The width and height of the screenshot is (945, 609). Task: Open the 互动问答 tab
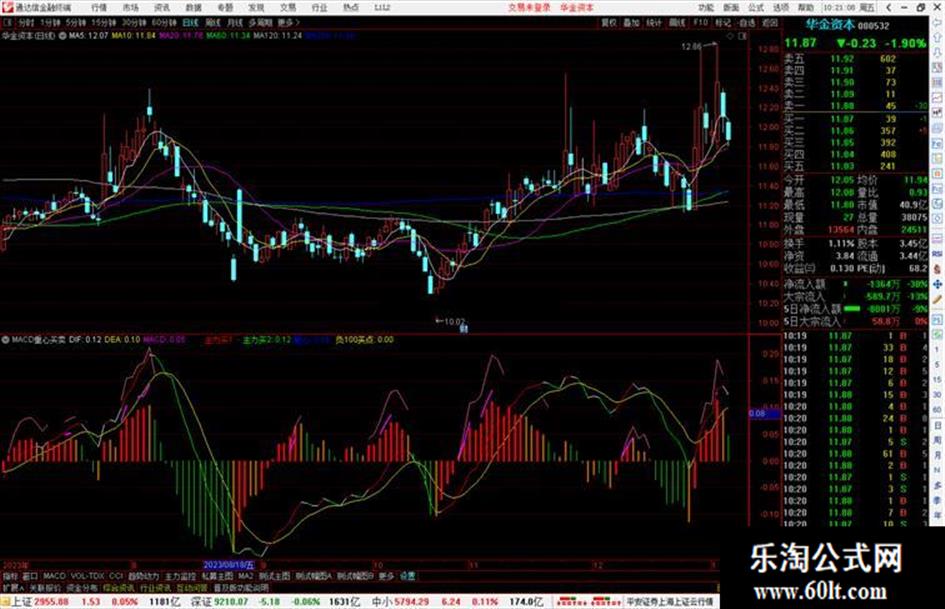[x=192, y=587]
